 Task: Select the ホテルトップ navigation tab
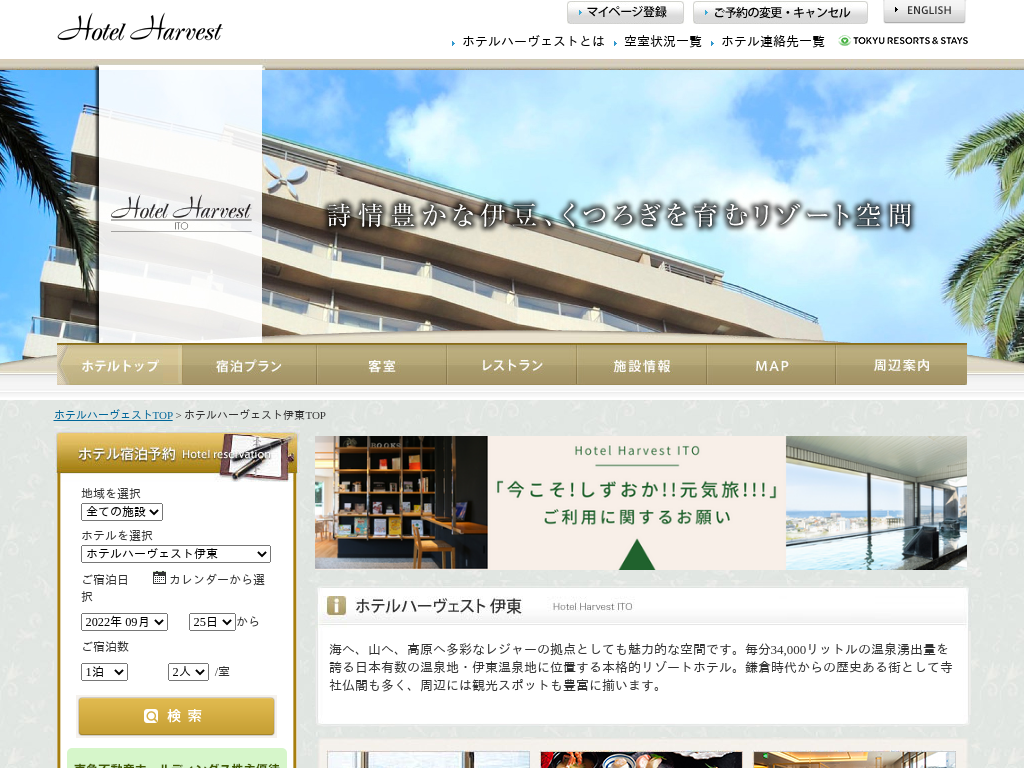120,366
